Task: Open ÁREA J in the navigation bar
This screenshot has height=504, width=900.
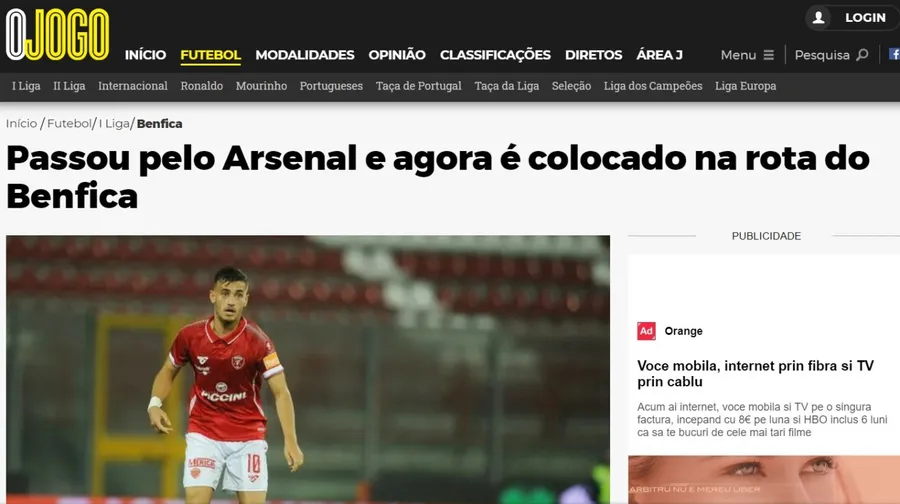Action: pyautogui.click(x=659, y=55)
